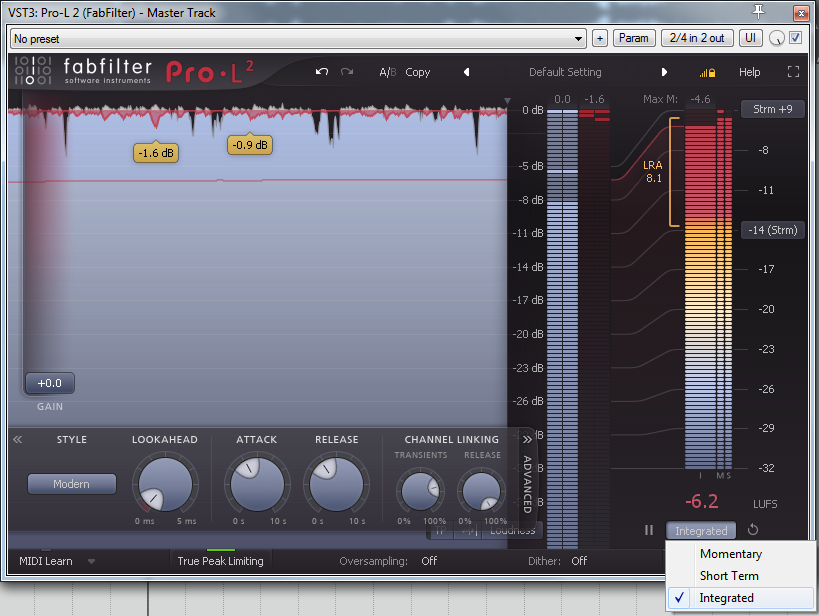Click the -1.6 dB peak label
Image resolution: width=819 pixels, height=616 pixels.
pyautogui.click(x=156, y=153)
